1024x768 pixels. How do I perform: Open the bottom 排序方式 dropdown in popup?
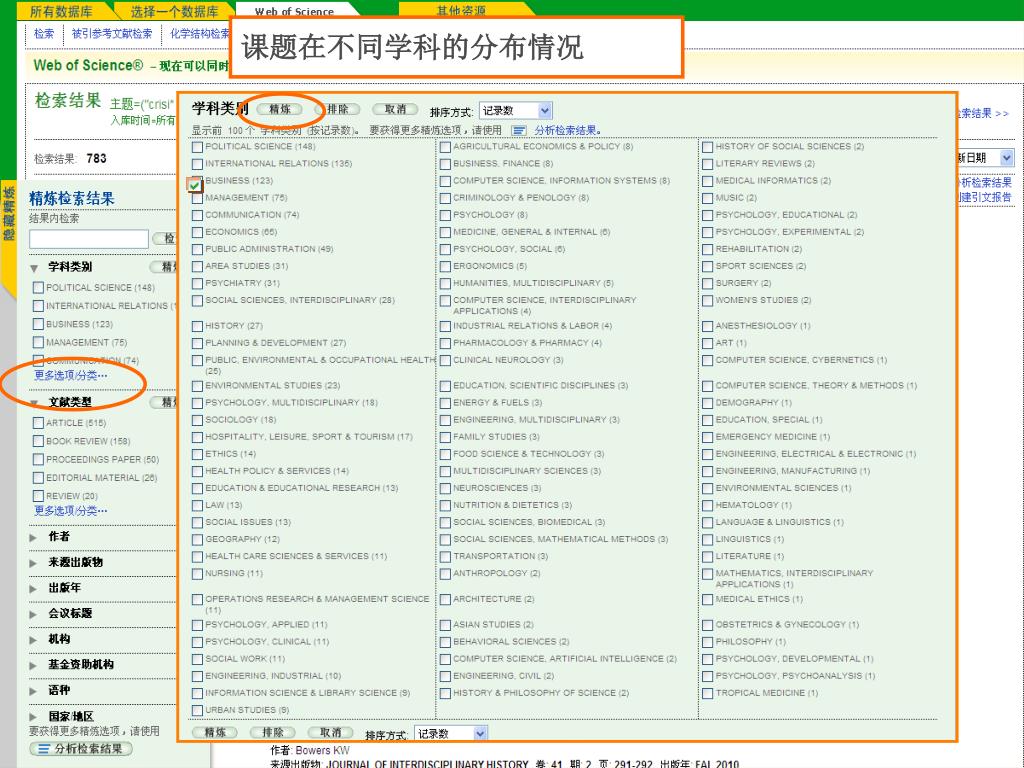(451, 734)
